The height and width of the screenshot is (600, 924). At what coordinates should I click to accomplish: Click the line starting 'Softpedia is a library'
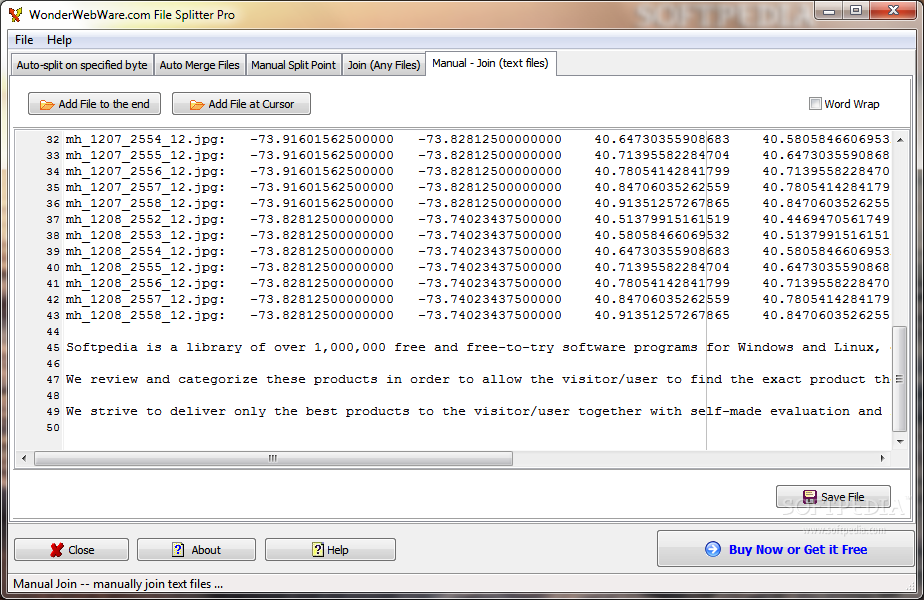477,347
